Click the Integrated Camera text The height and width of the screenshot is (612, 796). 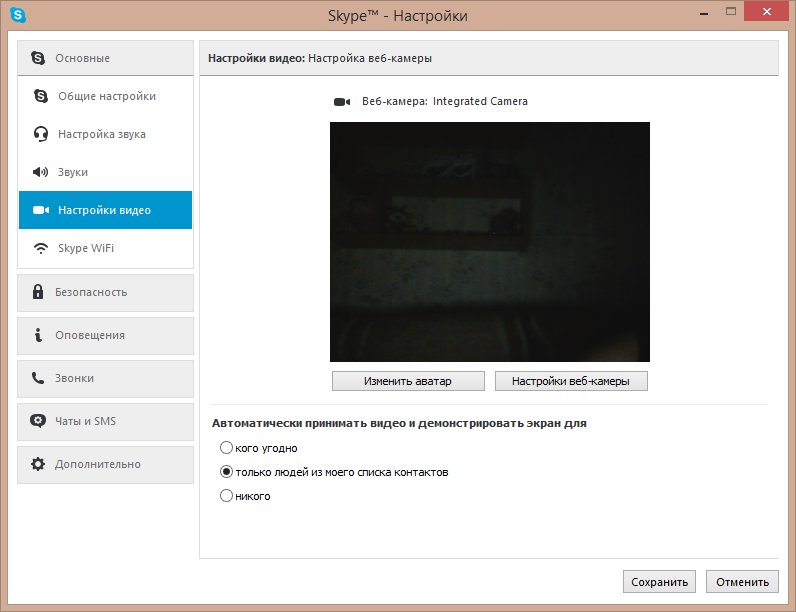point(480,101)
